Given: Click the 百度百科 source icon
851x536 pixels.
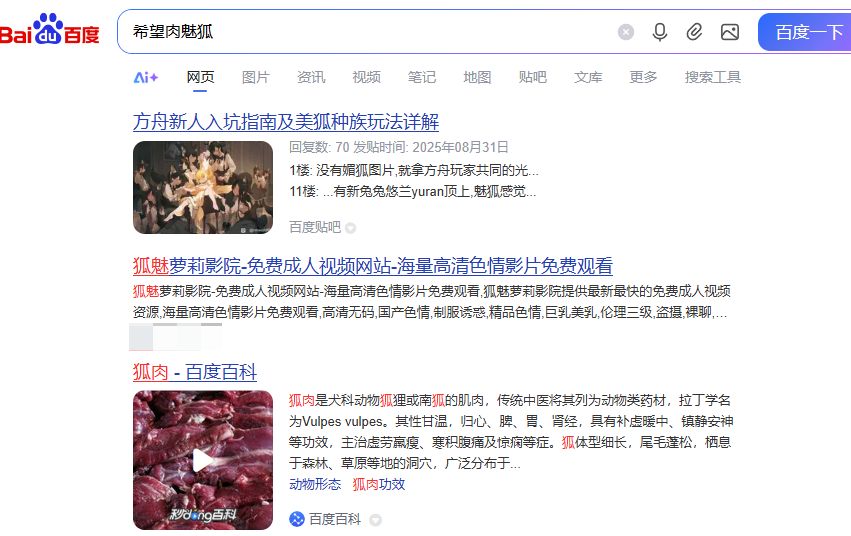Looking at the screenshot, I should pyautogui.click(x=296, y=519).
